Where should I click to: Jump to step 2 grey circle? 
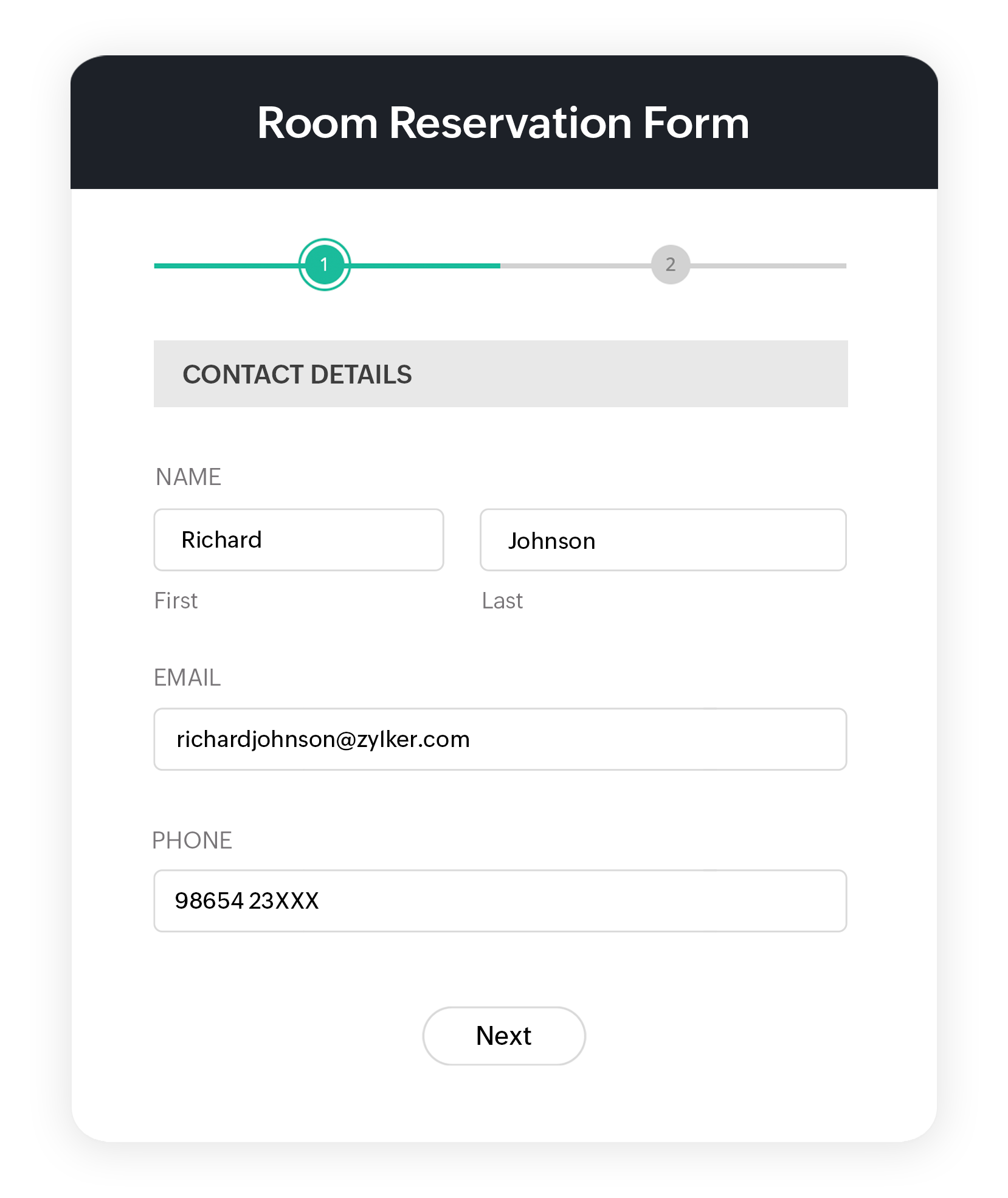670,264
